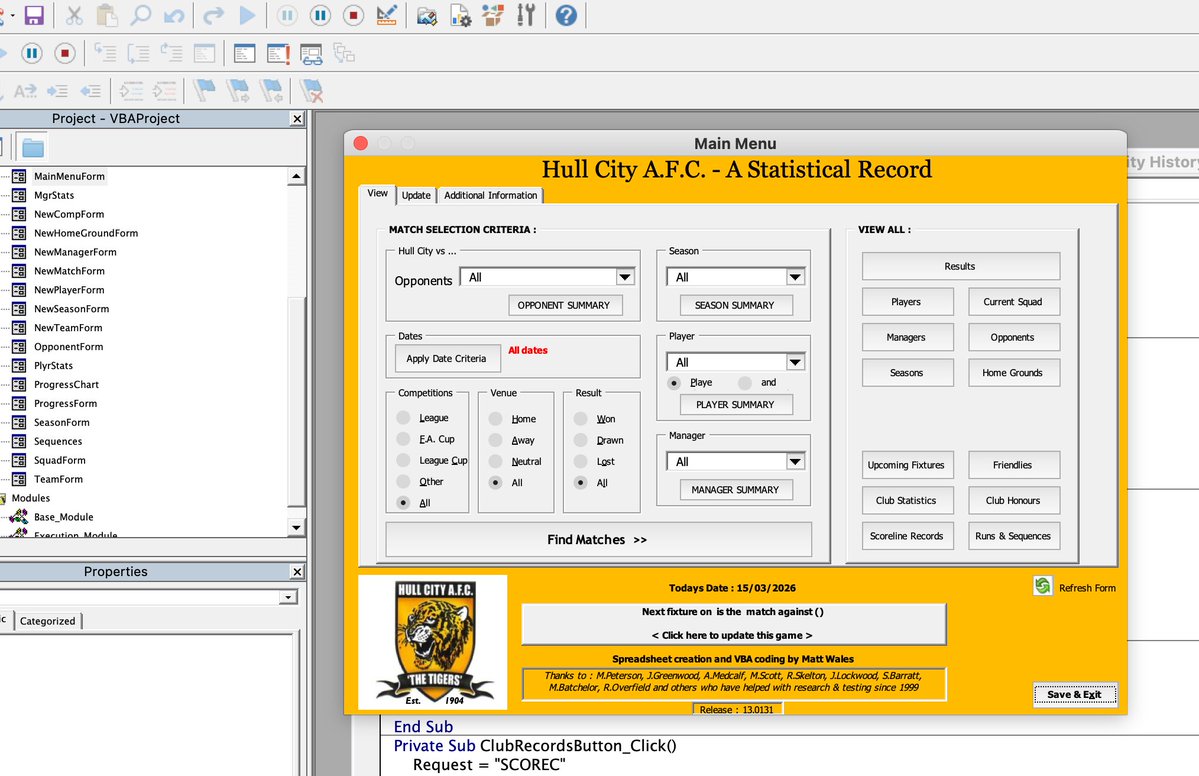Click the Results button
The image size is (1199, 776).
click(x=960, y=266)
